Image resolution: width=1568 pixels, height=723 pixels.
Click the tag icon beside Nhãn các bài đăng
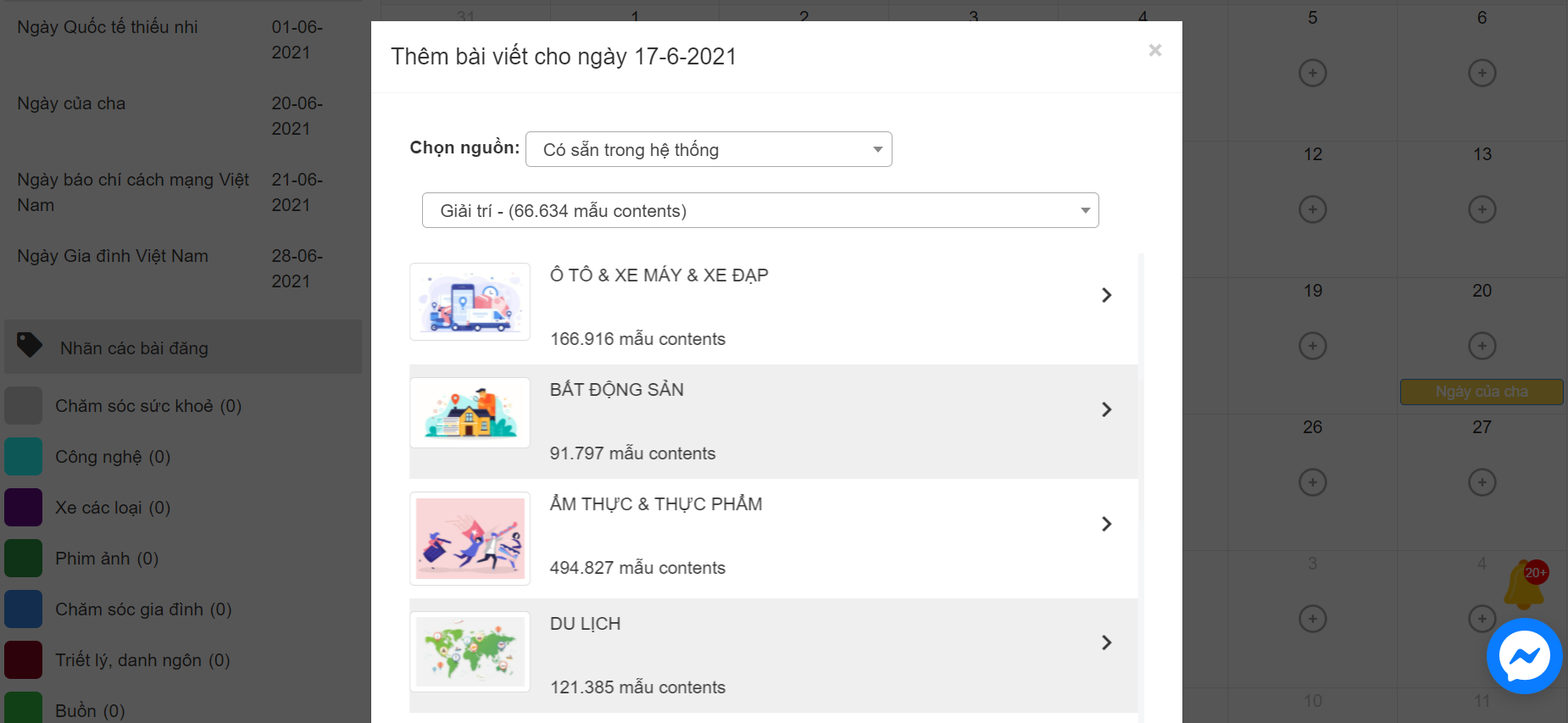30,345
